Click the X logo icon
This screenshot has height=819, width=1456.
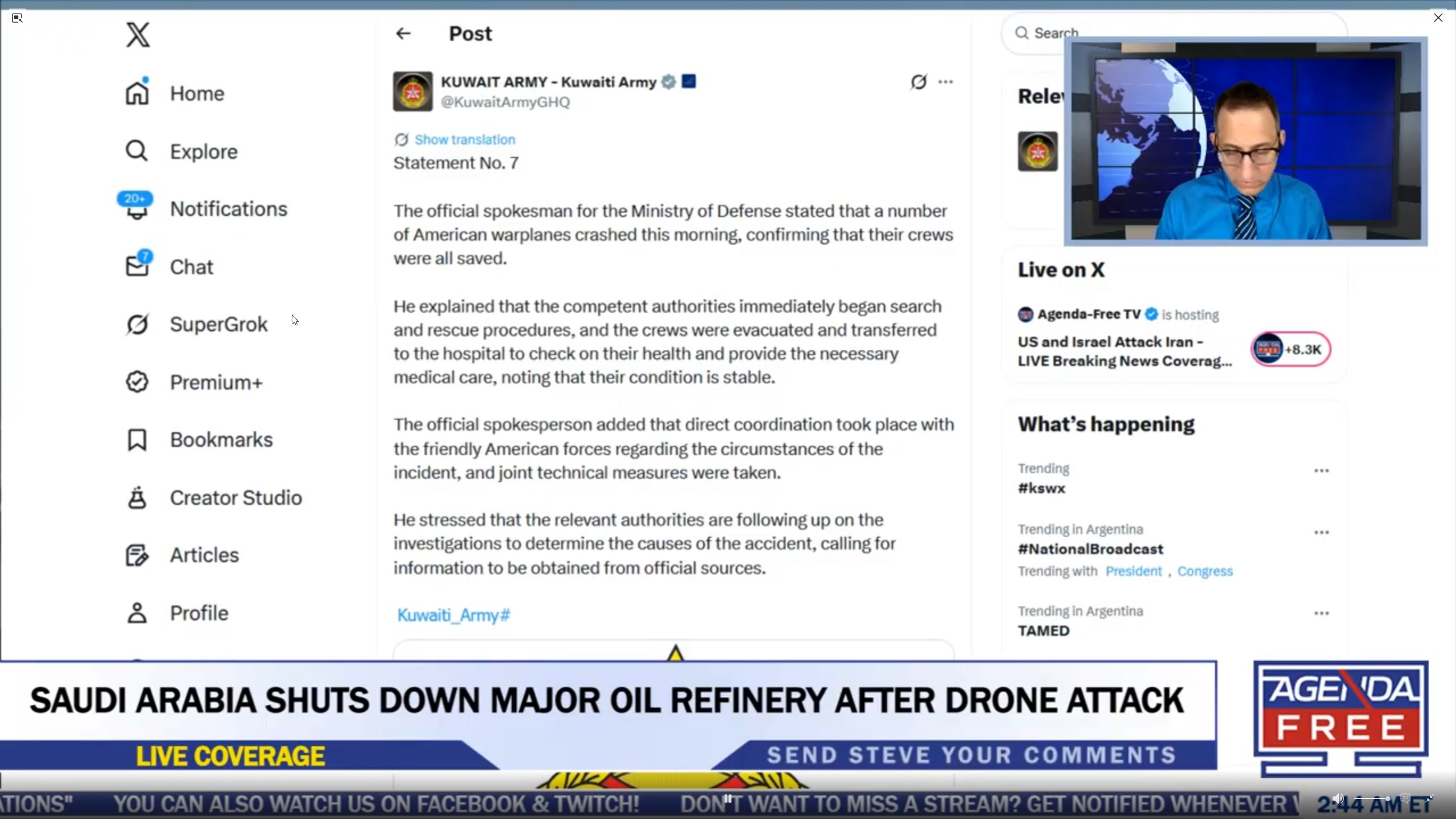point(138,35)
